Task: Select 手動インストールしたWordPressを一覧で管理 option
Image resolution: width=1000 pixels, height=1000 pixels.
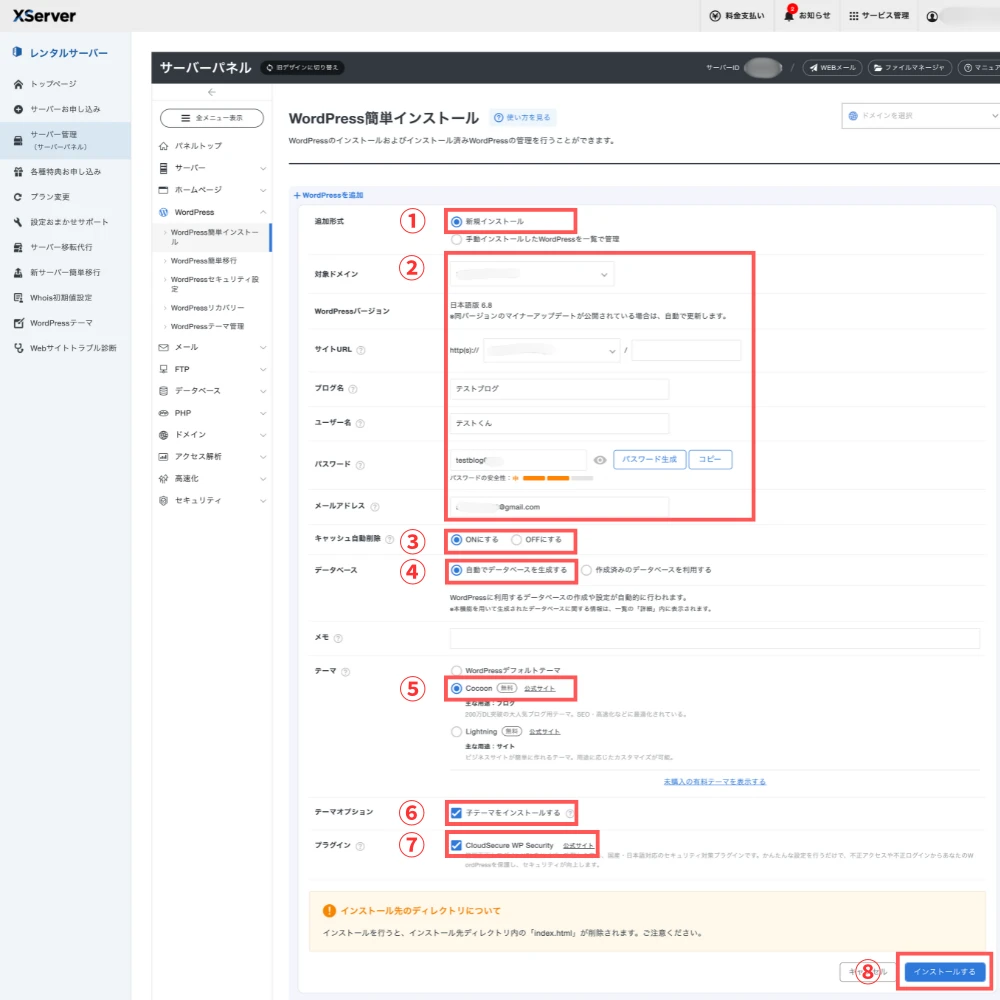Action: click(456, 240)
